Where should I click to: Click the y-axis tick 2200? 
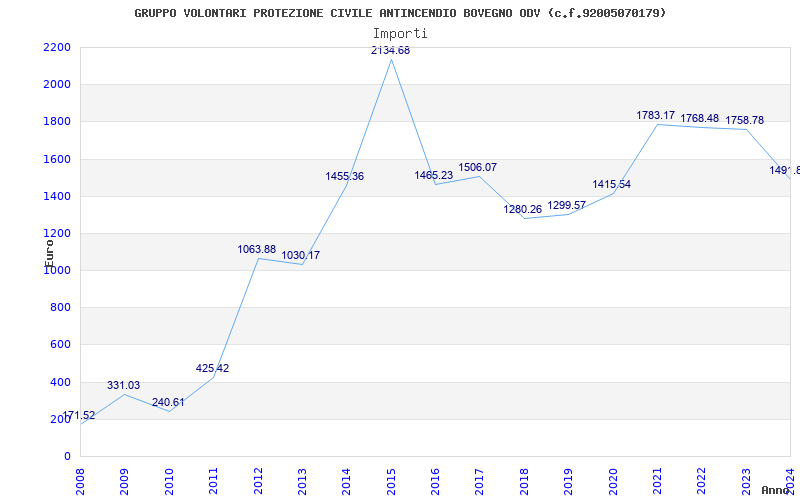pyautogui.click(x=57, y=47)
